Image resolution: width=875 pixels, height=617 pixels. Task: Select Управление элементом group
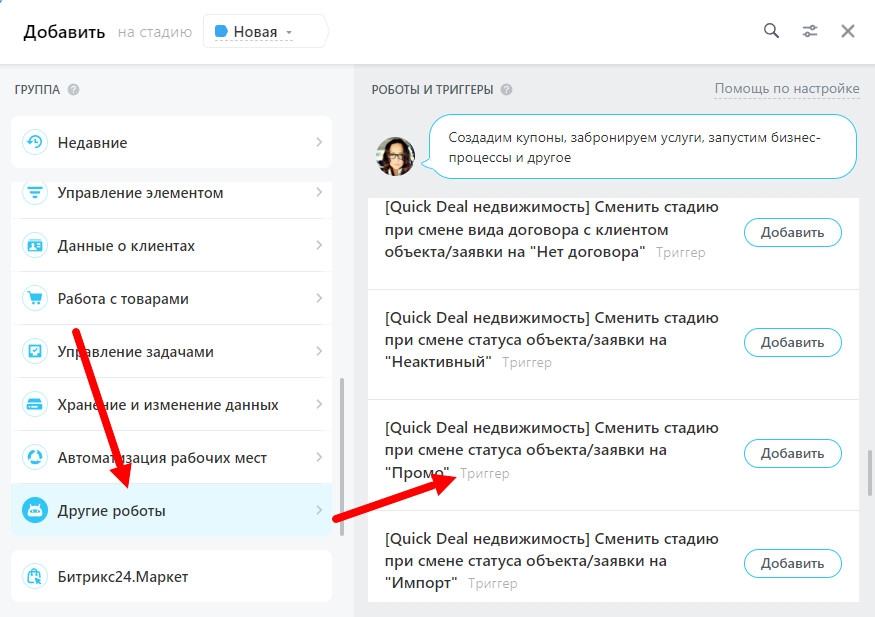[x=140, y=193]
